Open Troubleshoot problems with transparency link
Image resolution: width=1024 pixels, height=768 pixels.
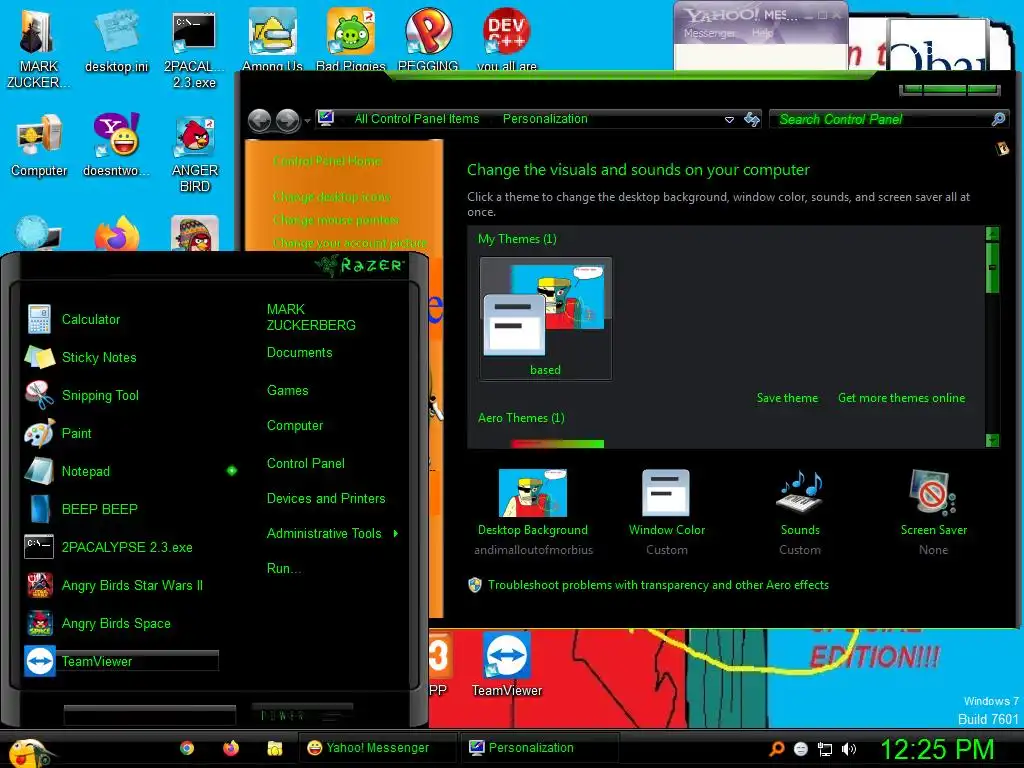[x=658, y=585]
